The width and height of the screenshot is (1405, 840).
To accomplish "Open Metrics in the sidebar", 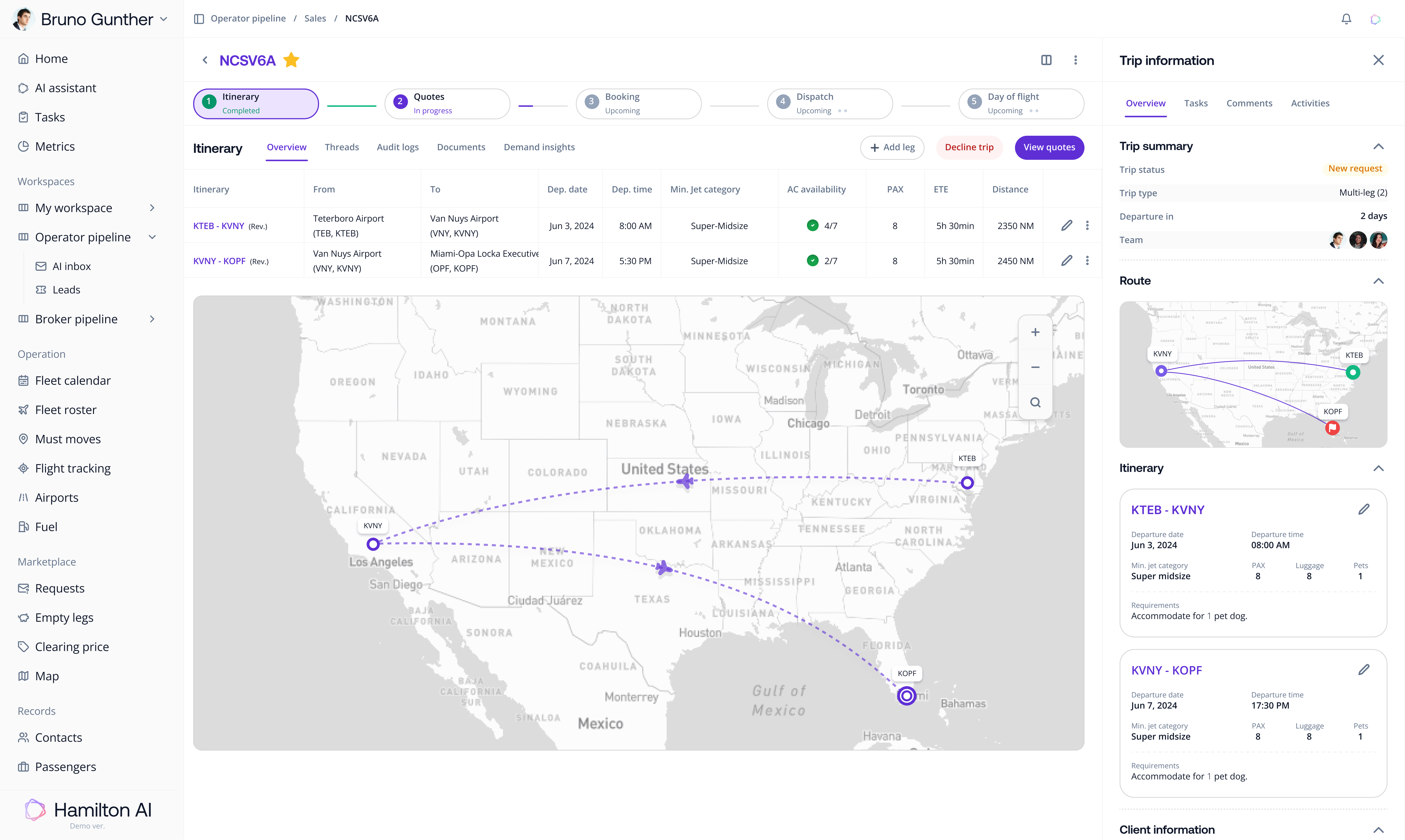I will click(x=47, y=147).
